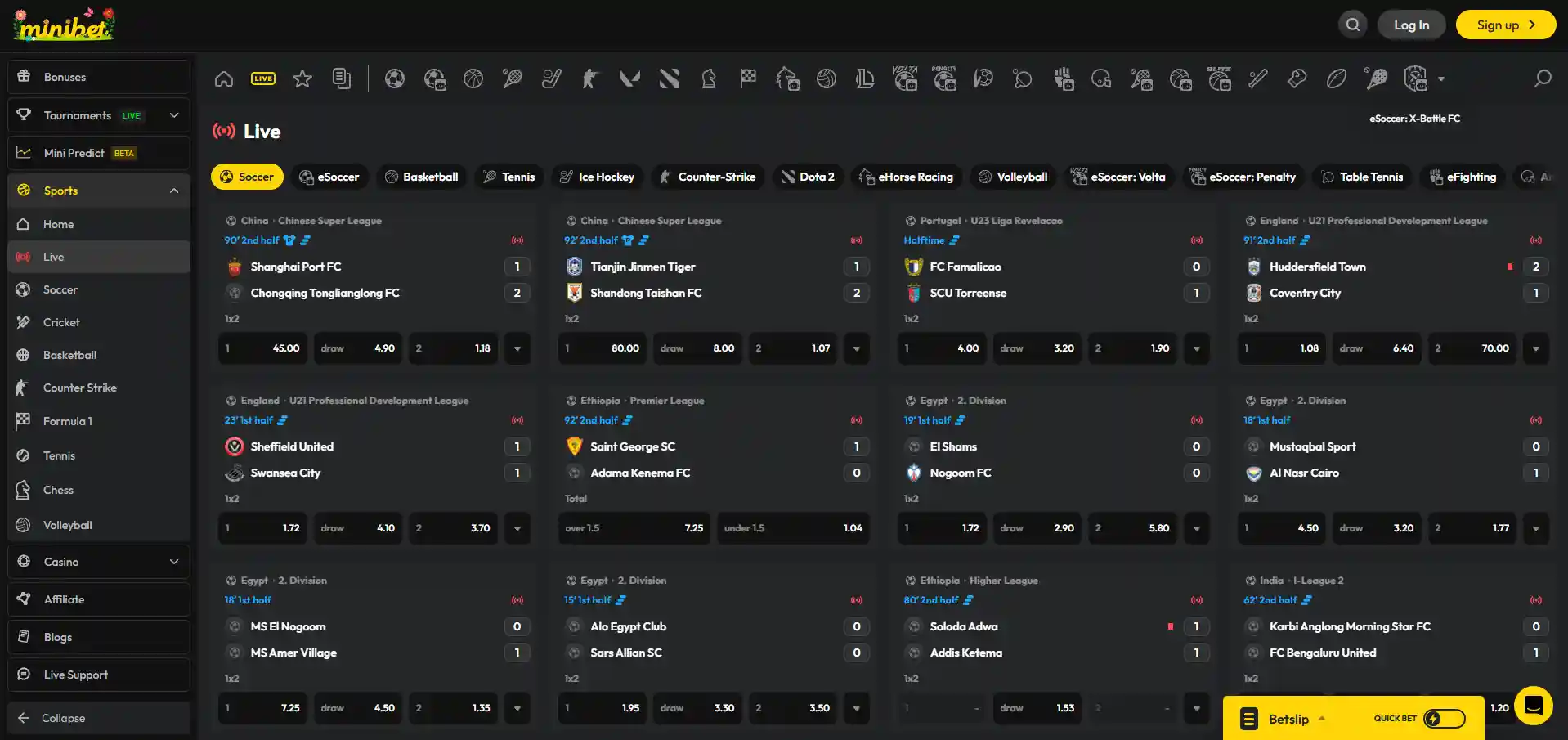Select the baseball bat icon

(x=1258, y=78)
